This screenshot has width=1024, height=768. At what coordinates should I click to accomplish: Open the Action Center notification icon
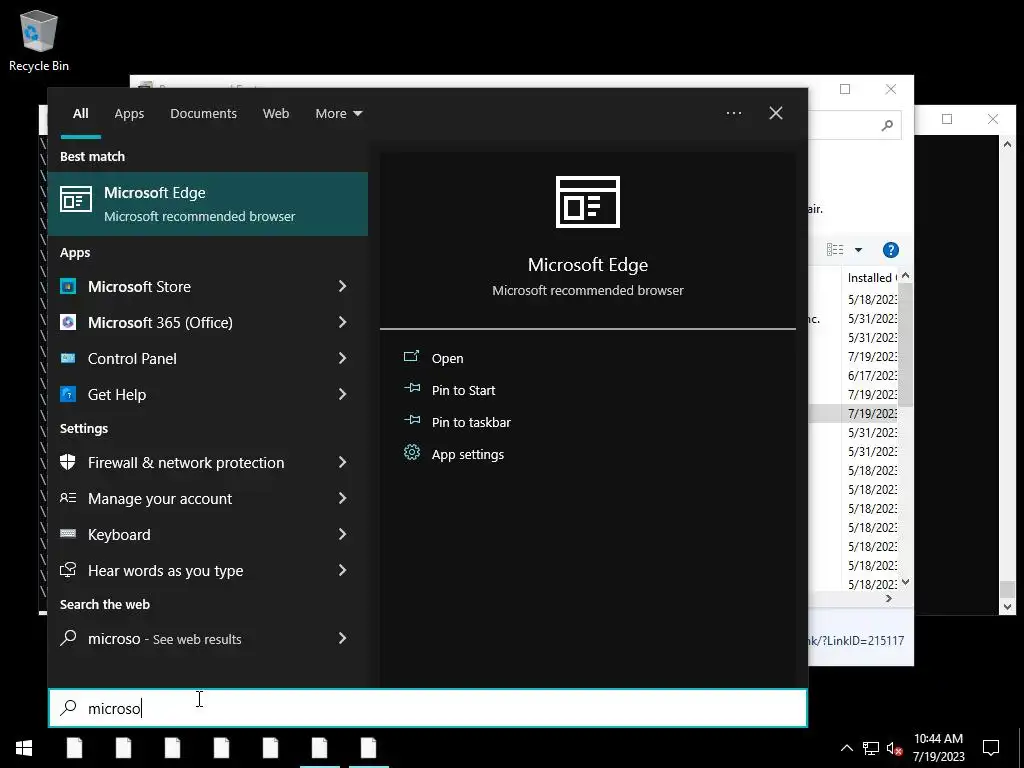point(991,748)
